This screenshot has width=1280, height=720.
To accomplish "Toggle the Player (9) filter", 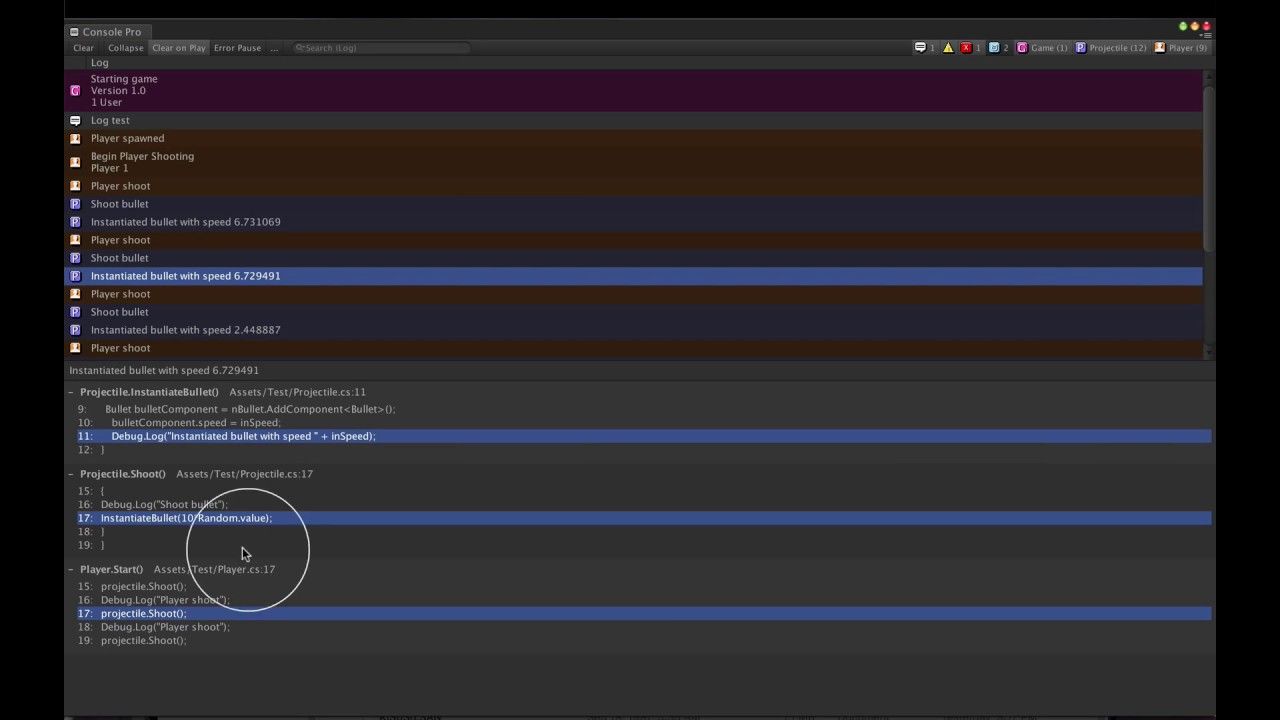I will pos(1181,48).
